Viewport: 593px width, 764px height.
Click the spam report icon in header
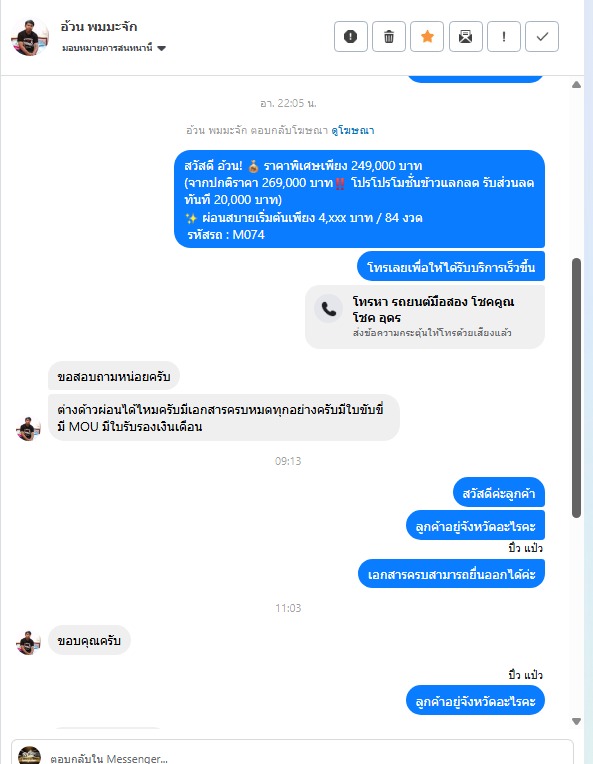(350, 37)
